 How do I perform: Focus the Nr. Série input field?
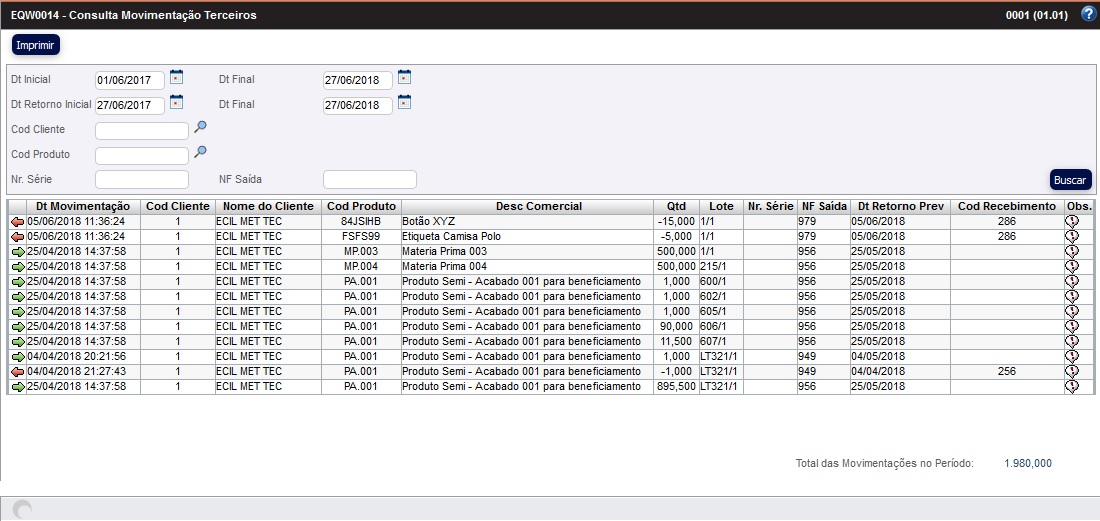pyautogui.click(x=142, y=180)
